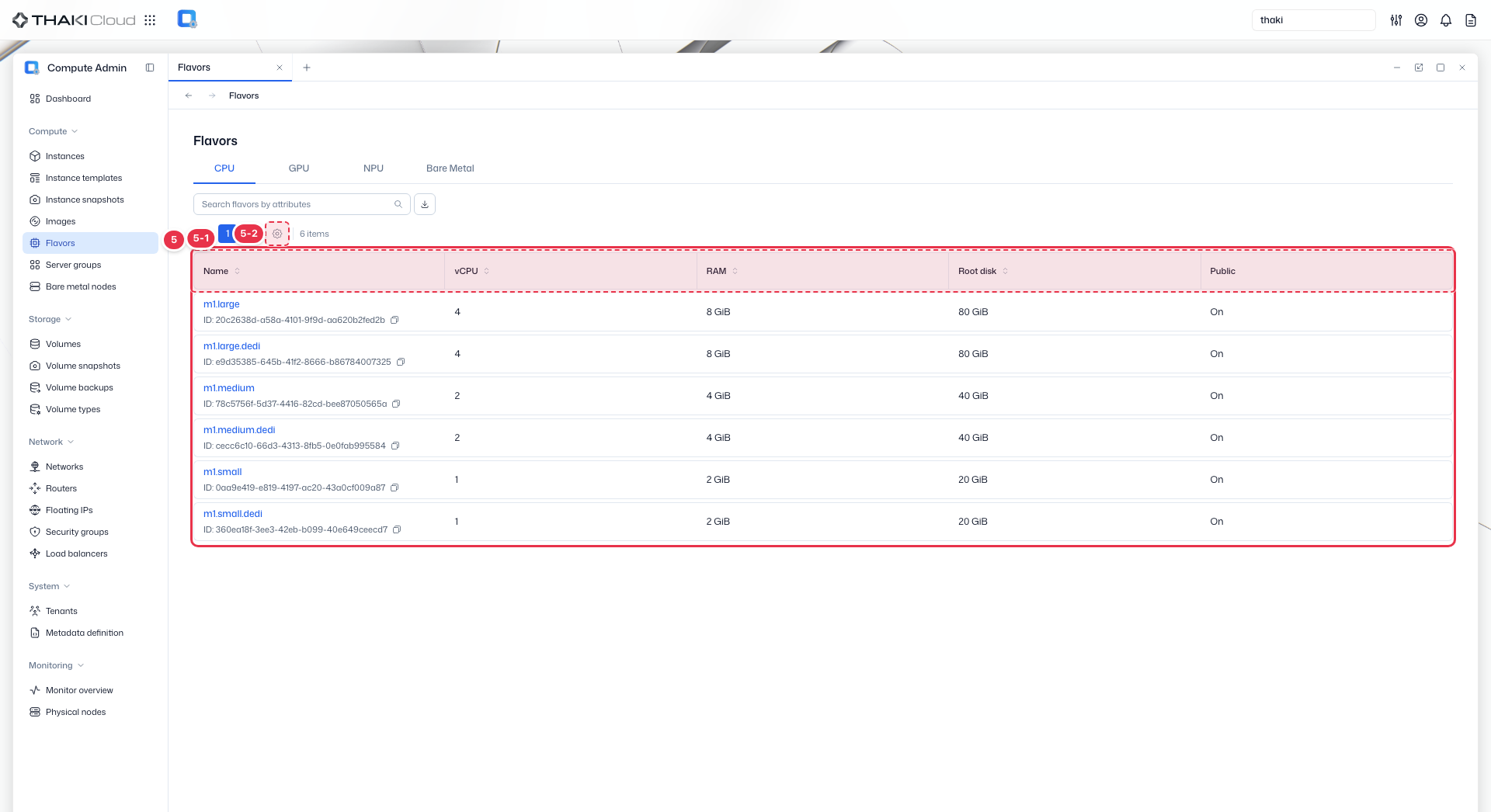This screenshot has height=812, width=1491.
Task: Open the notifications bell icon
Action: (x=1446, y=20)
